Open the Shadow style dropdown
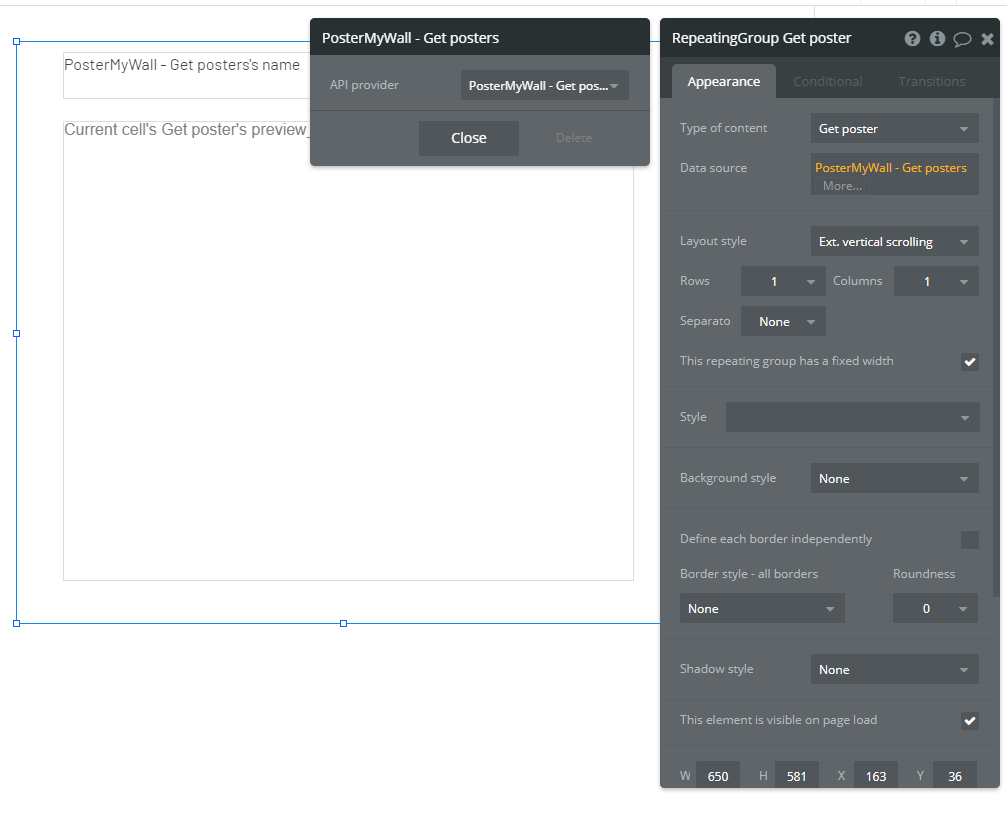Screen dimensions: 1007x835 (894, 669)
